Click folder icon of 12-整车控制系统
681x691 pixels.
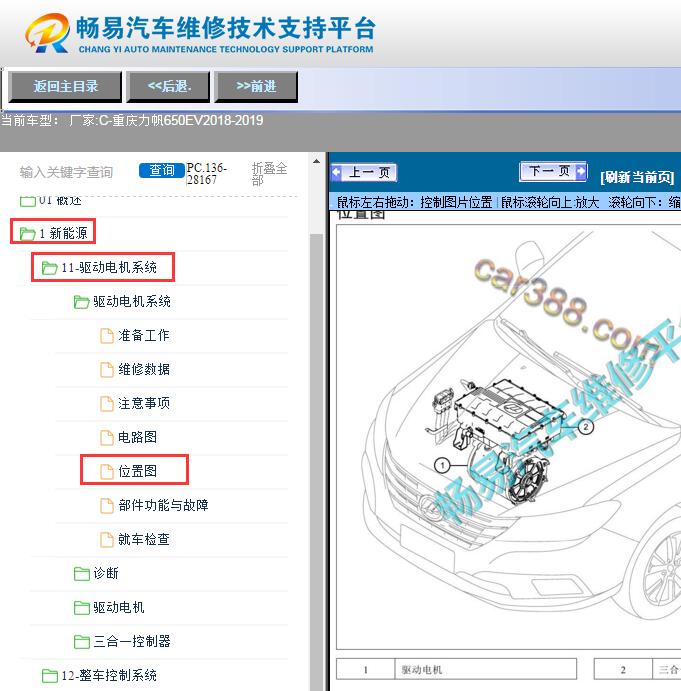pos(49,676)
